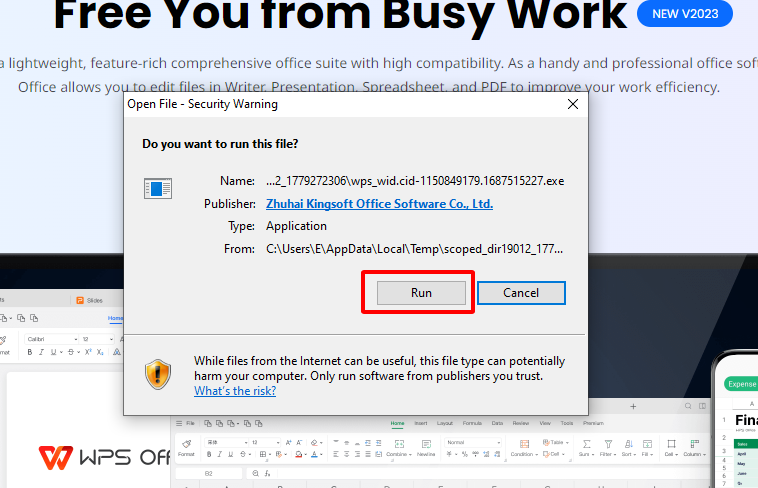Click the application file icon in the dialog
Viewport: 758px width, 488px height.
point(158,188)
